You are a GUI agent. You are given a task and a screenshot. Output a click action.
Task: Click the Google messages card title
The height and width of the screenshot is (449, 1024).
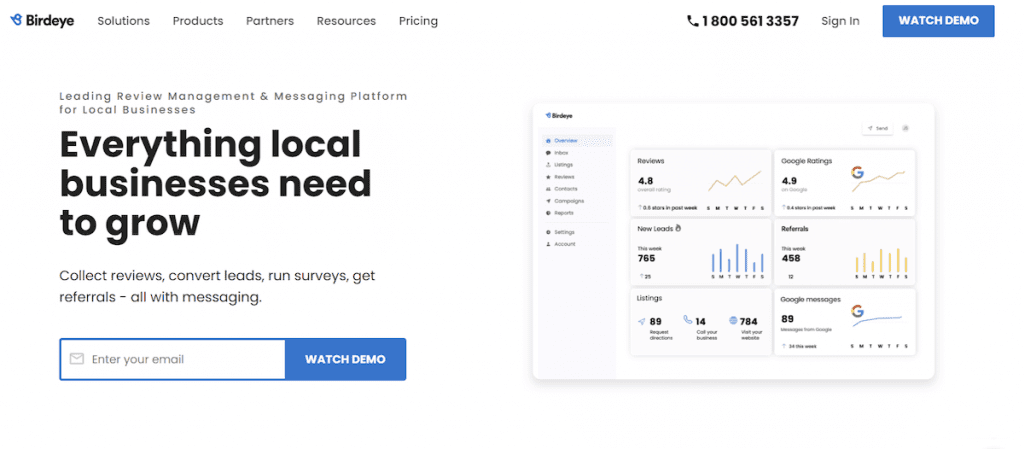(x=810, y=300)
